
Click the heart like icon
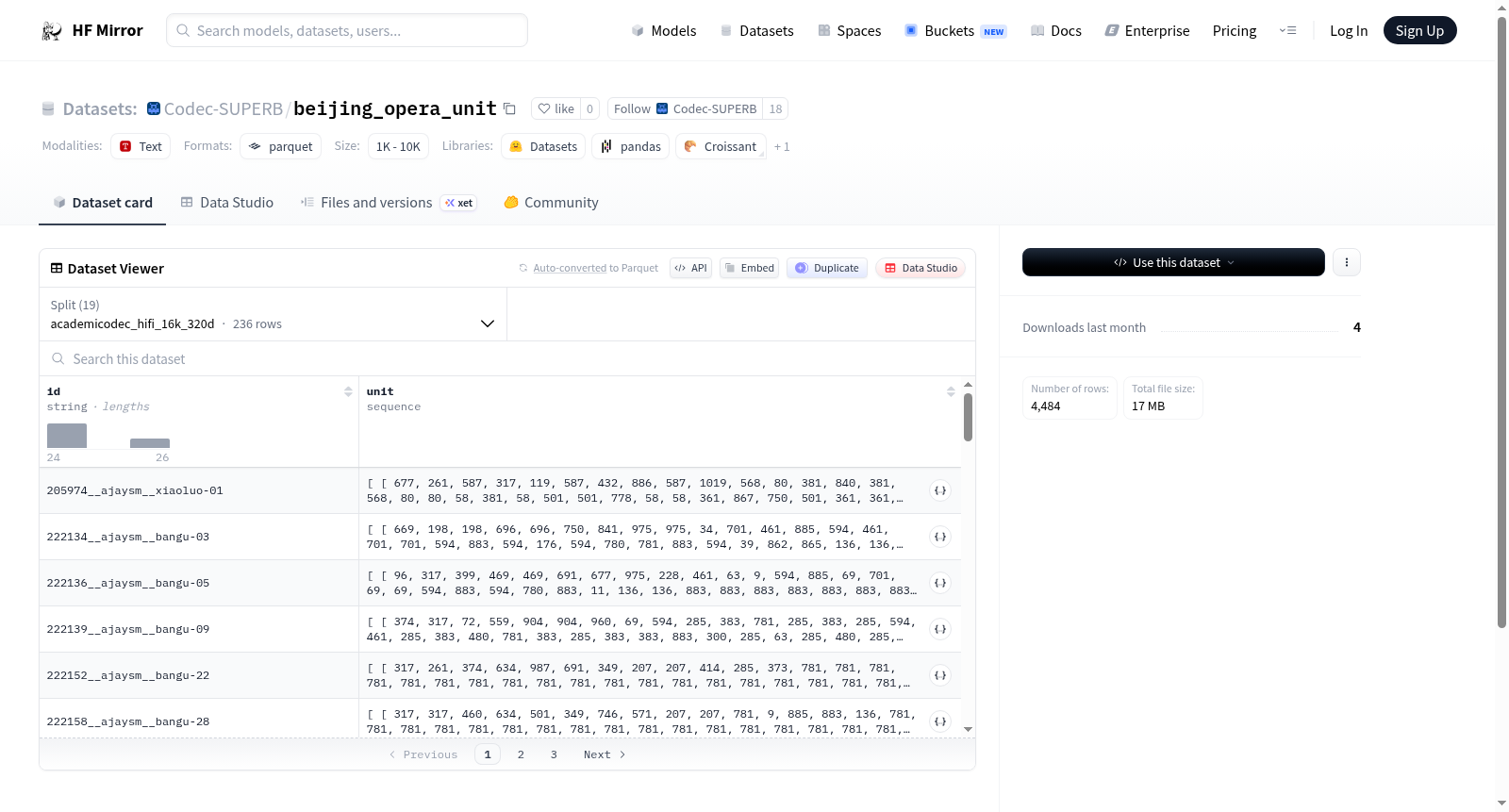(544, 108)
